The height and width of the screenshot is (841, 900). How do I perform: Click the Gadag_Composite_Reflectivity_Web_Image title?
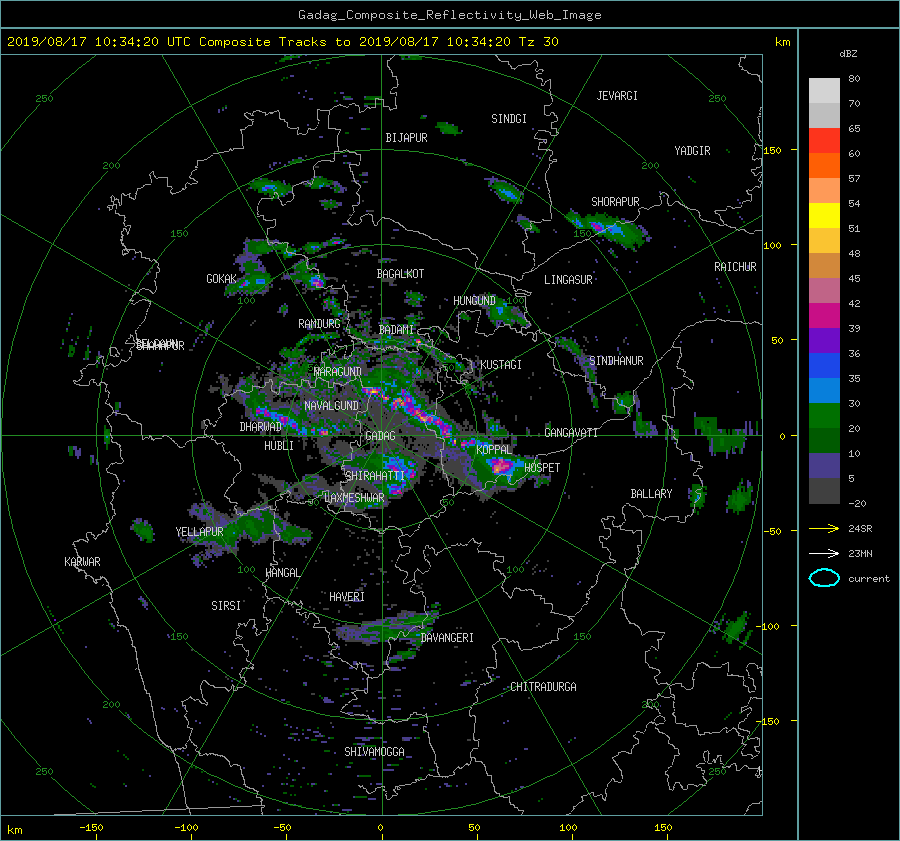pos(449,15)
